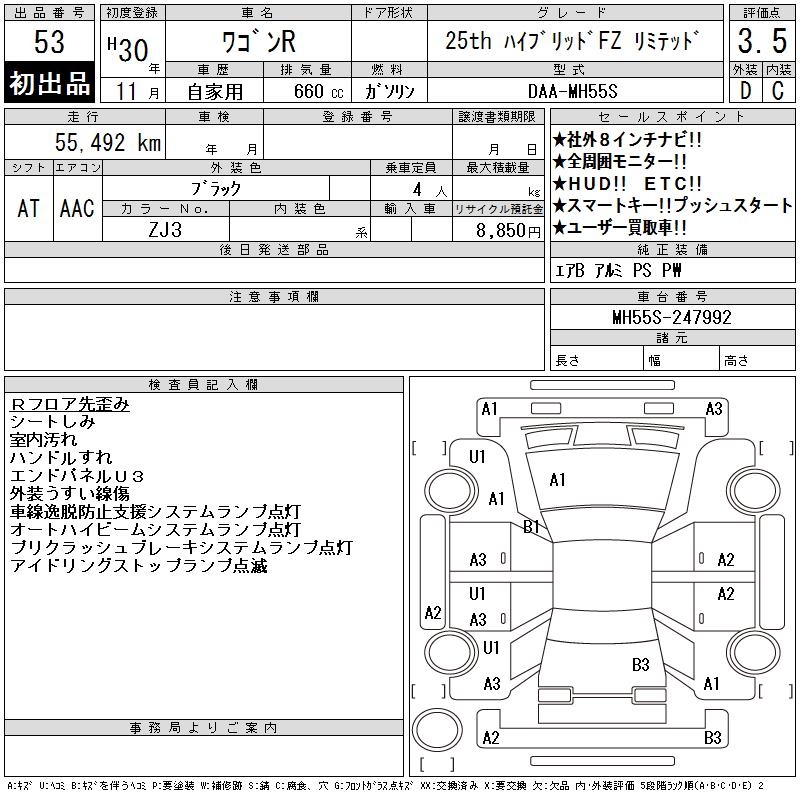Select the shift type AT
The image size is (800, 800).
pyautogui.click(x=29, y=208)
